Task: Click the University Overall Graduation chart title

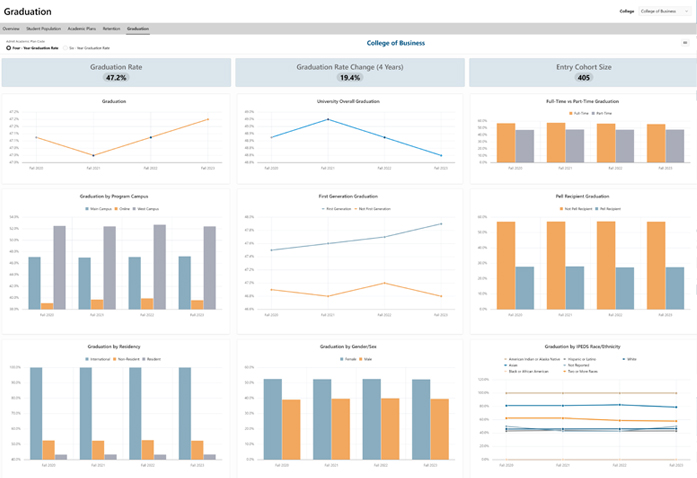Action: click(x=348, y=101)
